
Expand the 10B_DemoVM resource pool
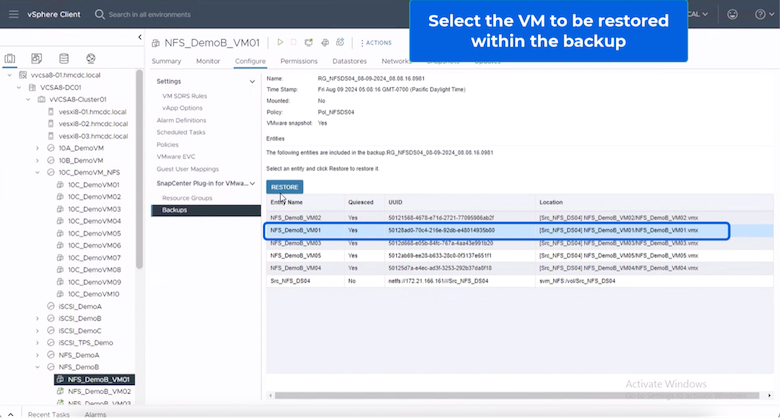click(x=37, y=161)
